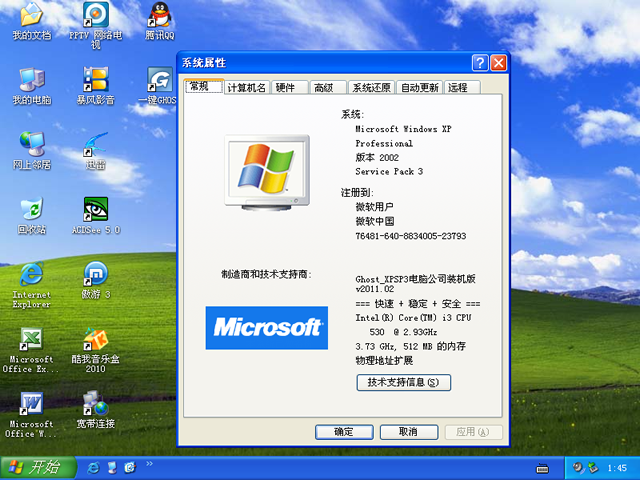The image size is (640, 480).
Task: Switch to the 自动更新 tab
Action: click(419, 87)
